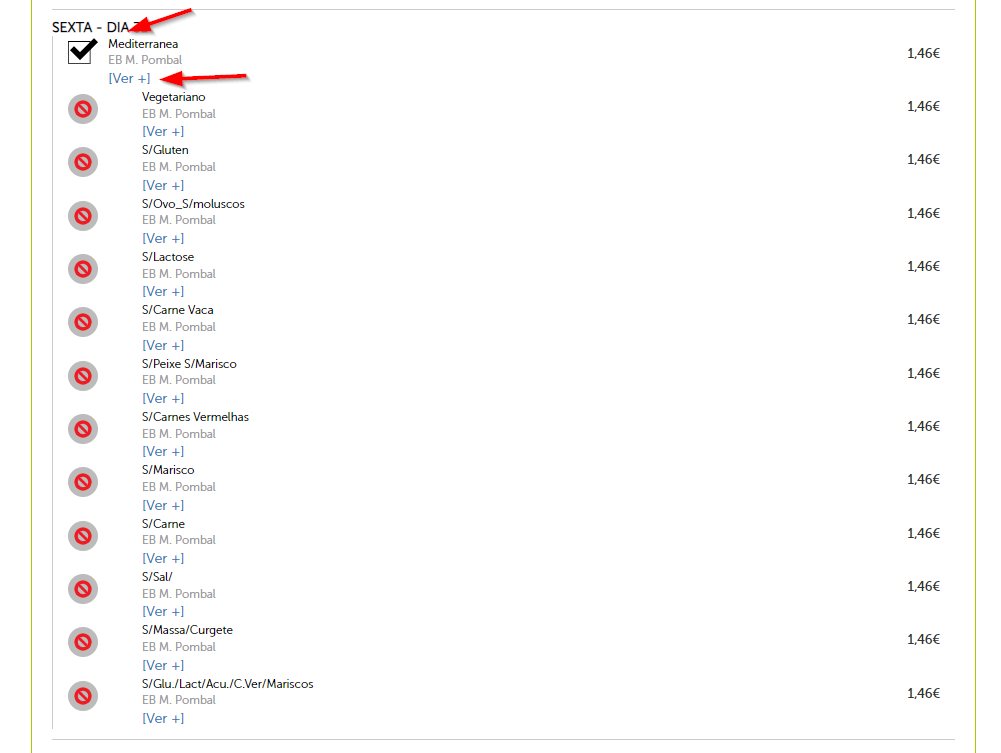Click the prohibited icon for S/Peixe S/Marisco

[x=83, y=376]
